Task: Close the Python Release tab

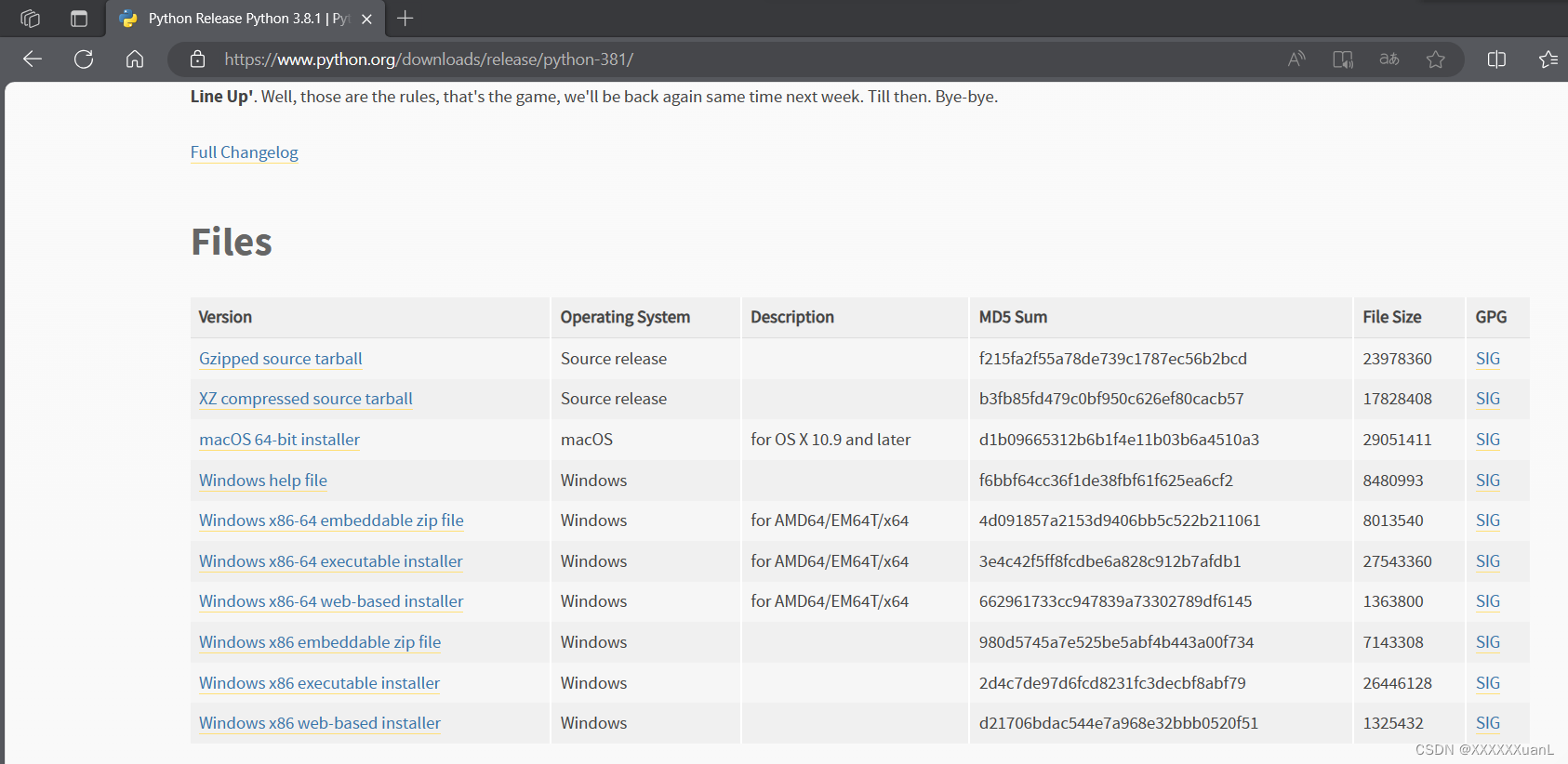Action: (x=366, y=19)
